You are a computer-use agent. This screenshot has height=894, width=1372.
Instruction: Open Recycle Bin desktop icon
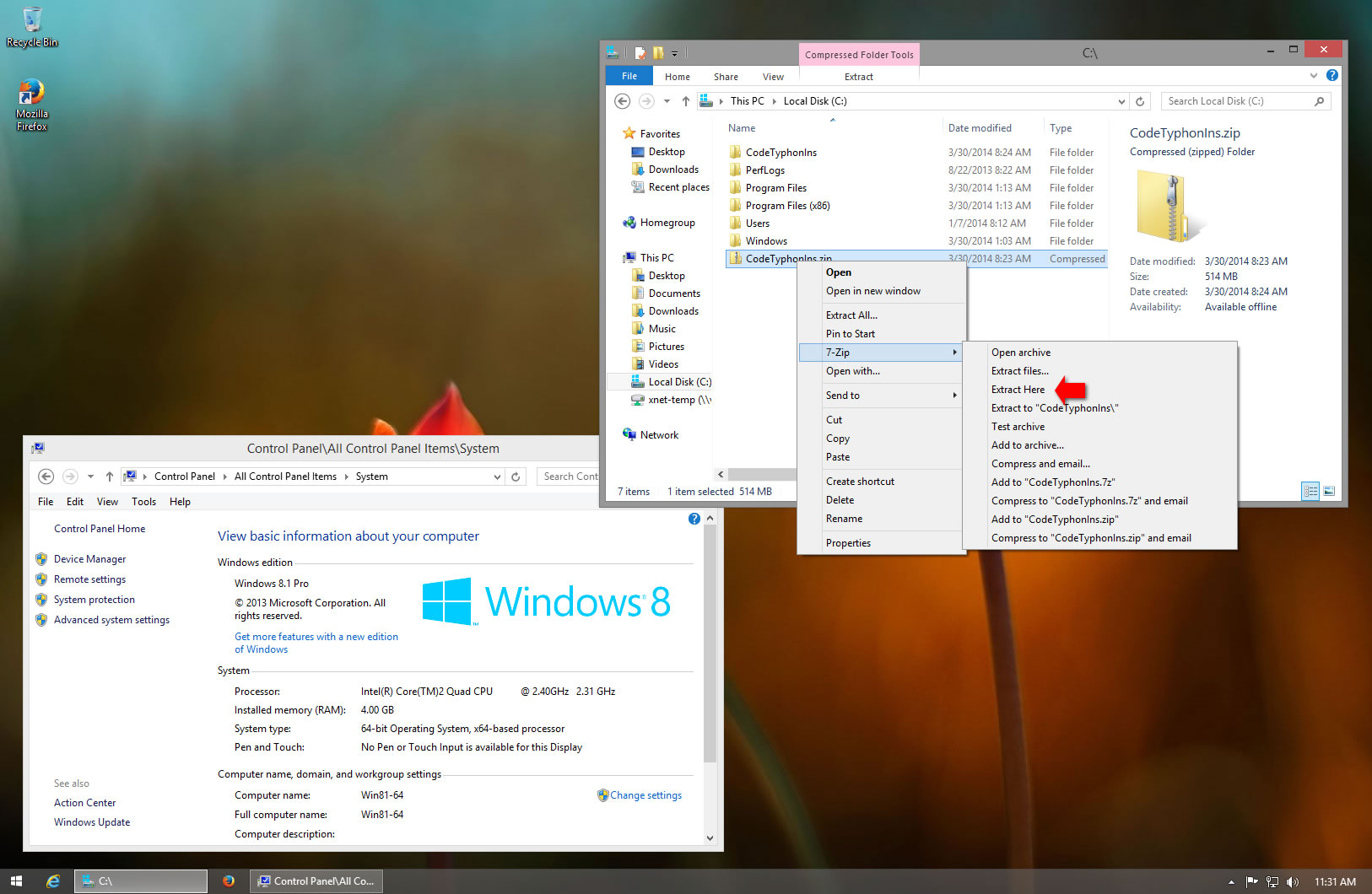tap(32, 27)
